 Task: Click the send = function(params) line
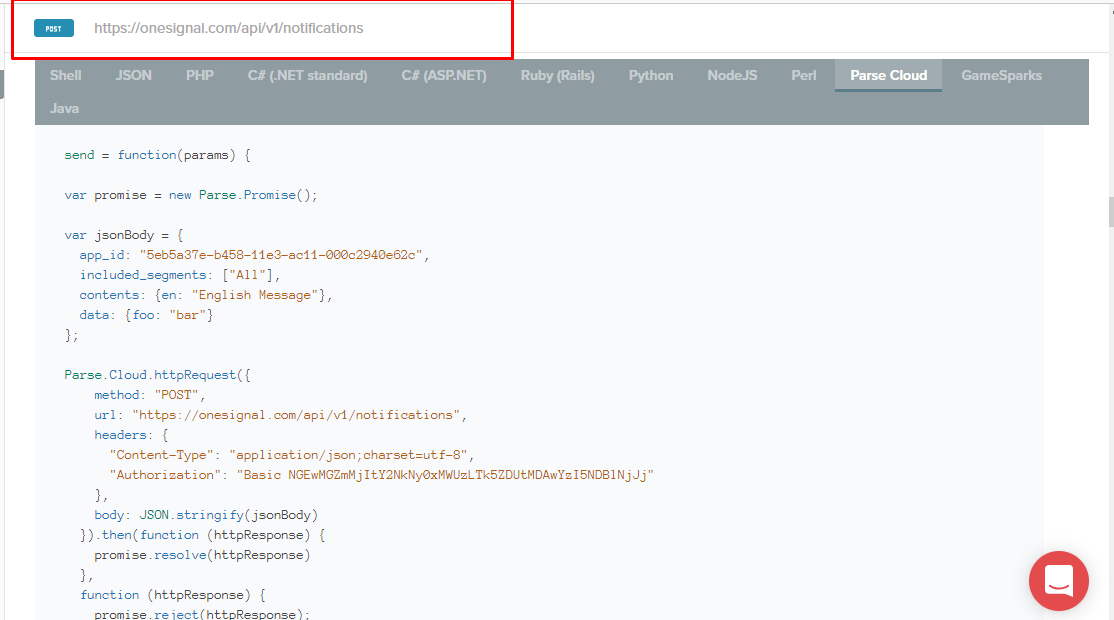pos(157,155)
